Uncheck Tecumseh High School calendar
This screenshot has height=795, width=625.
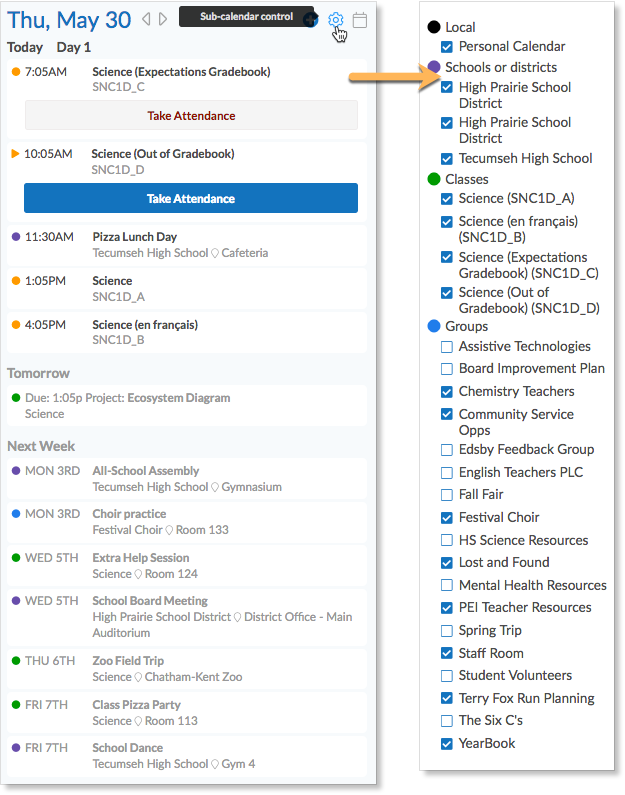click(447, 159)
